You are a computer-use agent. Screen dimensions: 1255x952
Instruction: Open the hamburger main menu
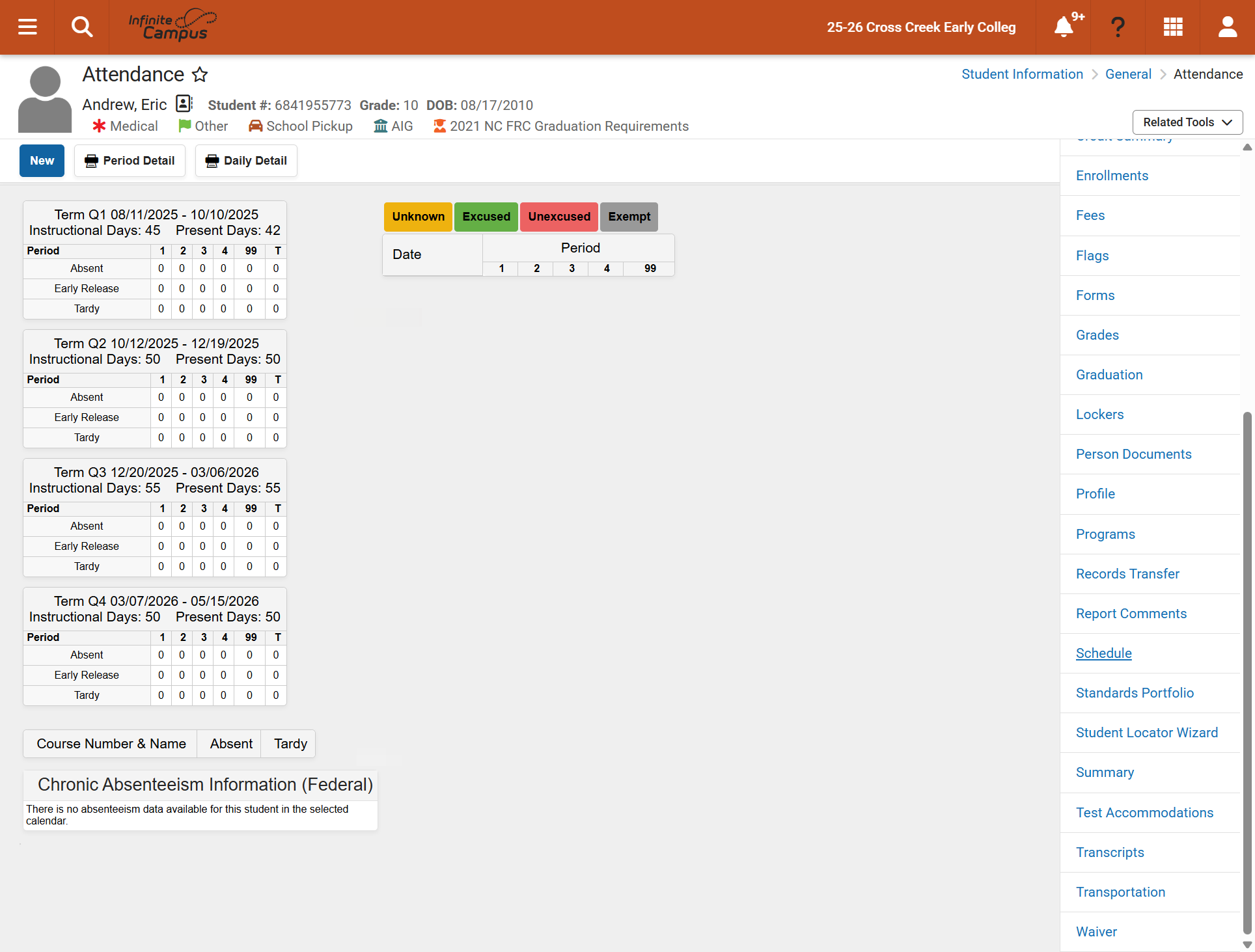click(x=27, y=27)
